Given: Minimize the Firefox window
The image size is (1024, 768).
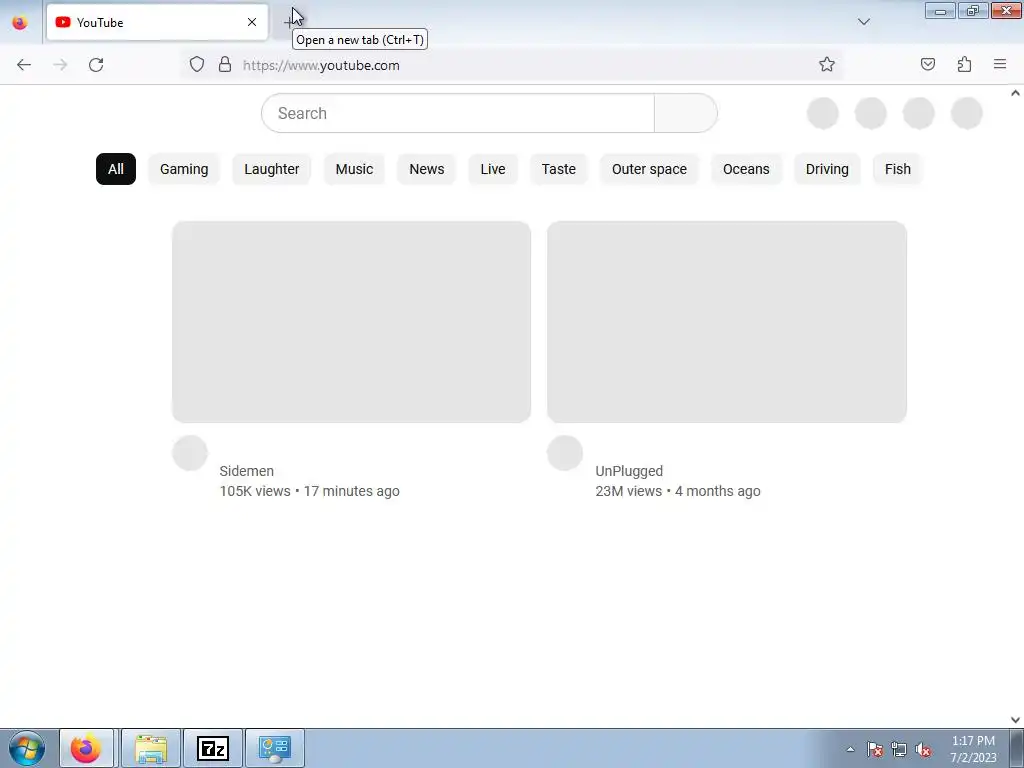Looking at the screenshot, I should point(940,11).
